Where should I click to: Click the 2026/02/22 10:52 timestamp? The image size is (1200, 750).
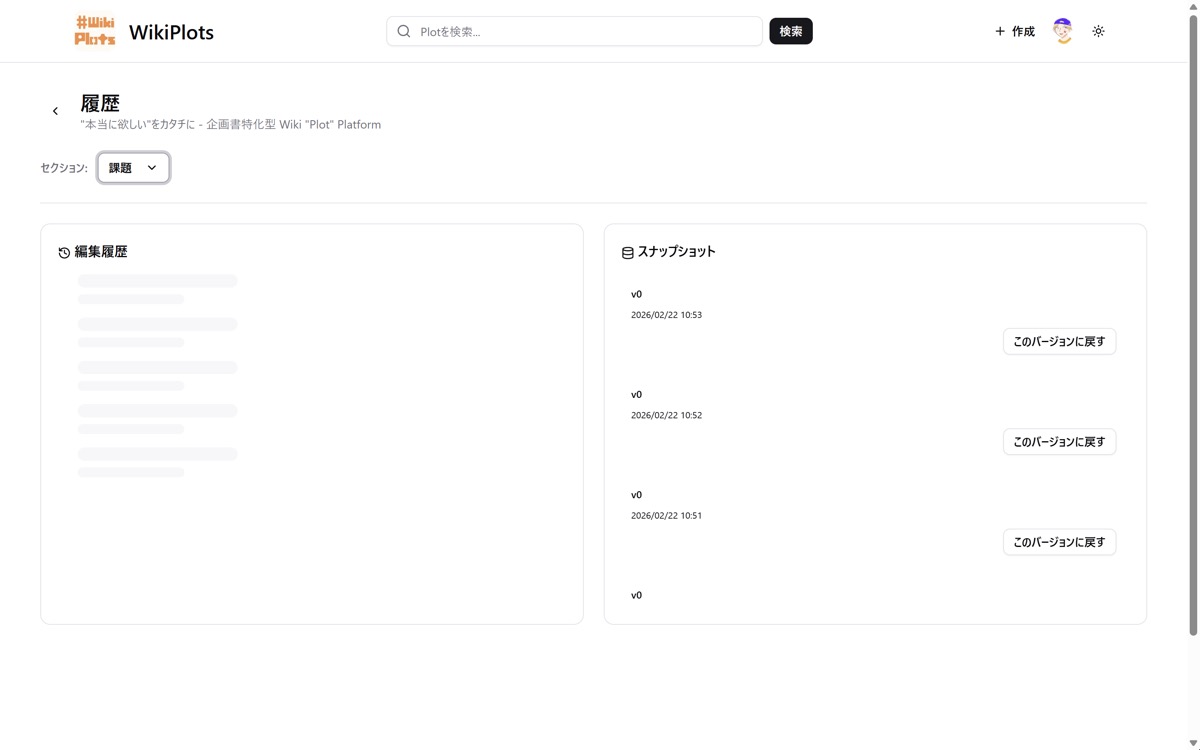tap(666, 415)
